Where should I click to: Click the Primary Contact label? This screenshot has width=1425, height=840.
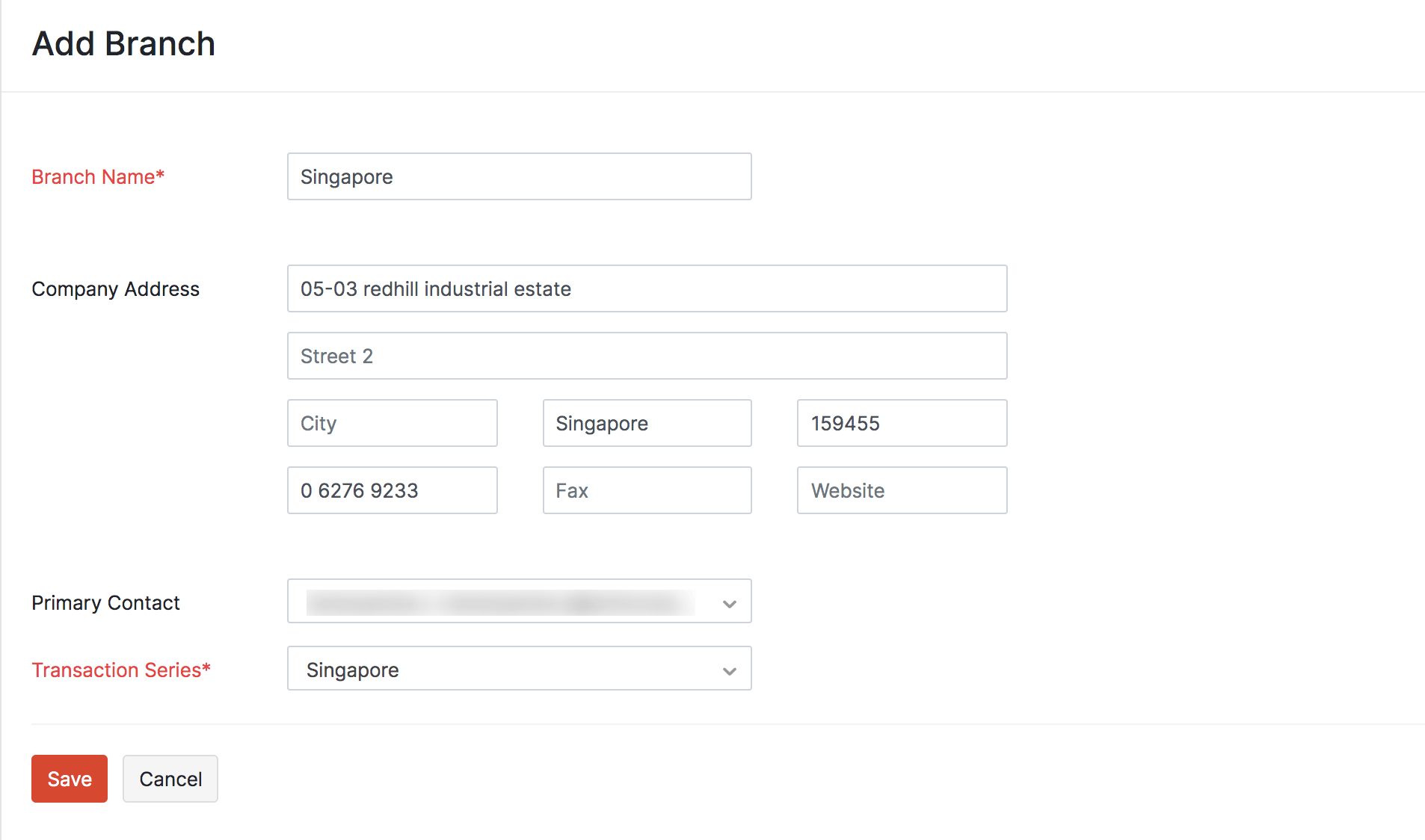click(x=105, y=603)
